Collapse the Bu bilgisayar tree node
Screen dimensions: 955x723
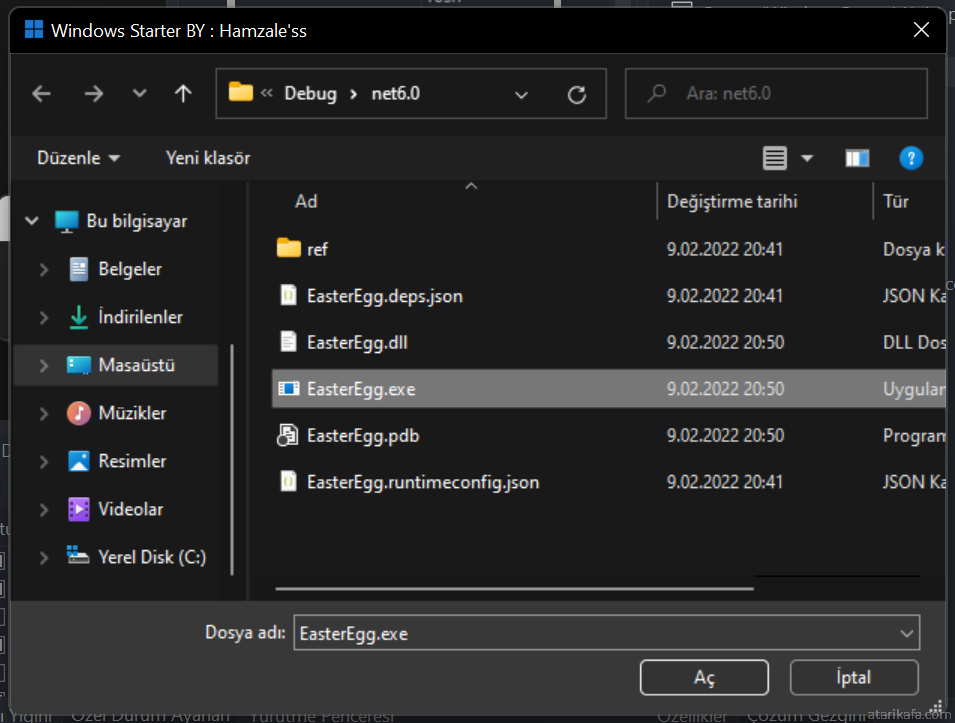coord(32,220)
